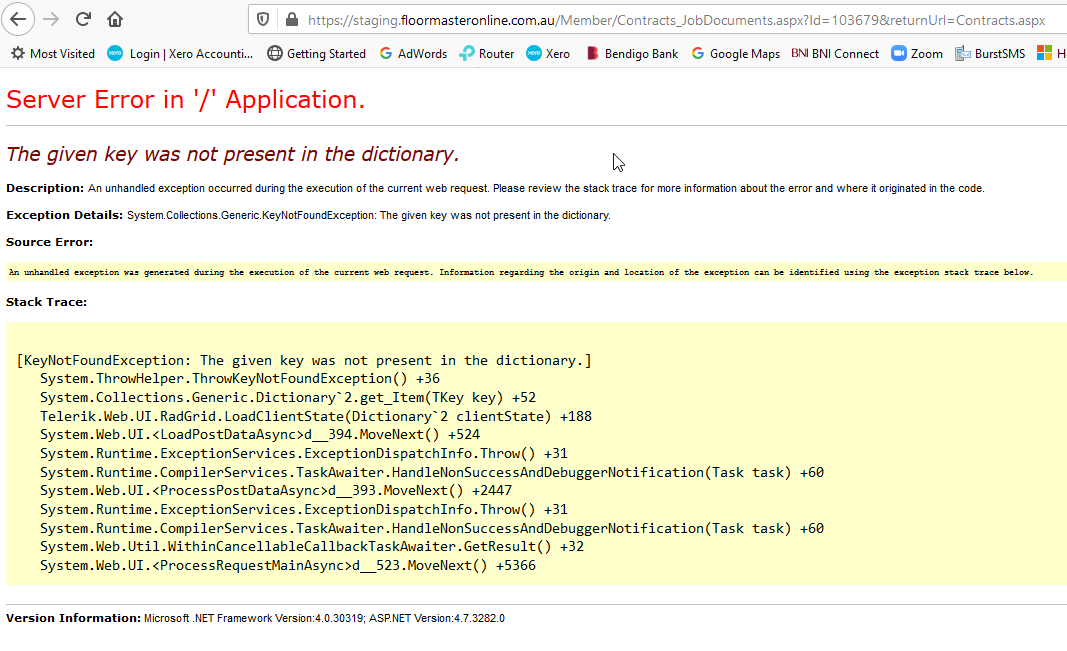This screenshot has height=651, width=1067.
Task: Open the BNI Connect bookmark
Action: click(x=835, y=54)
